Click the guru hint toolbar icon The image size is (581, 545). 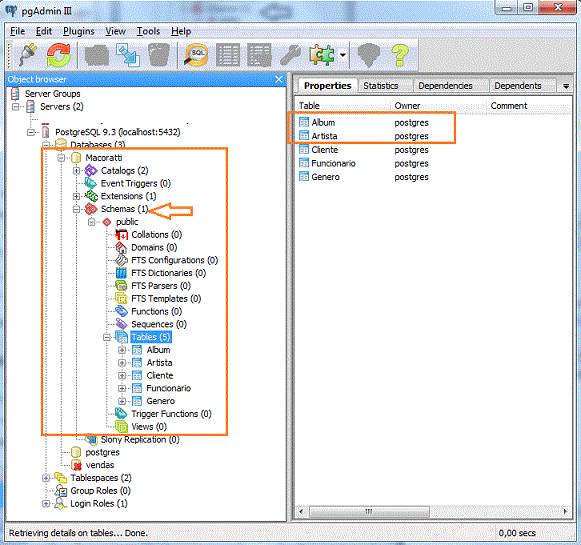(x=369, y=55)
